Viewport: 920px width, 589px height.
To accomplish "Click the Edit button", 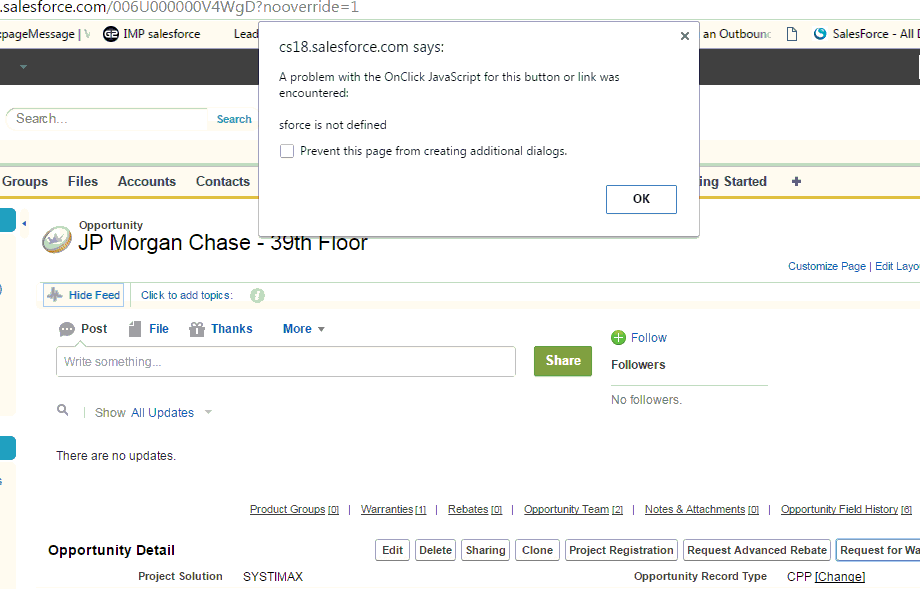I will click(x=392, y=550).
